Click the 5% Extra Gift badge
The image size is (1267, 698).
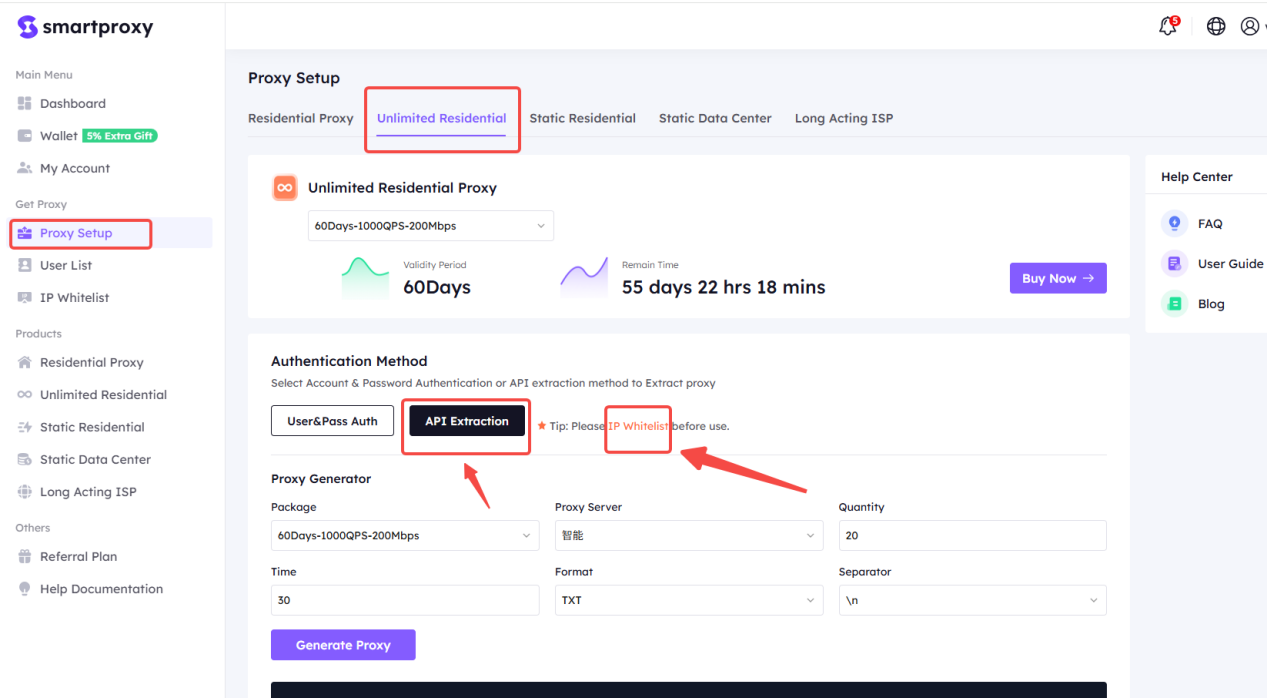tap(120, 136)
